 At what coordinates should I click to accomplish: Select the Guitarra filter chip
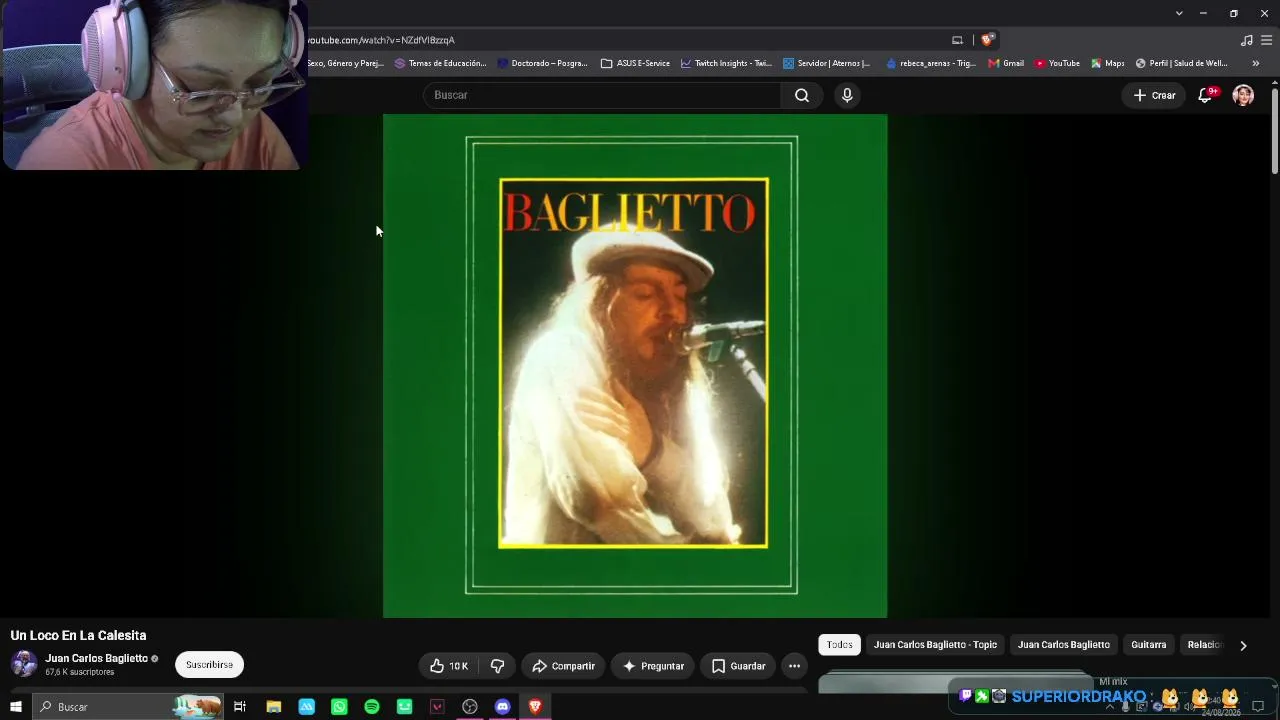pos(1148,645)
